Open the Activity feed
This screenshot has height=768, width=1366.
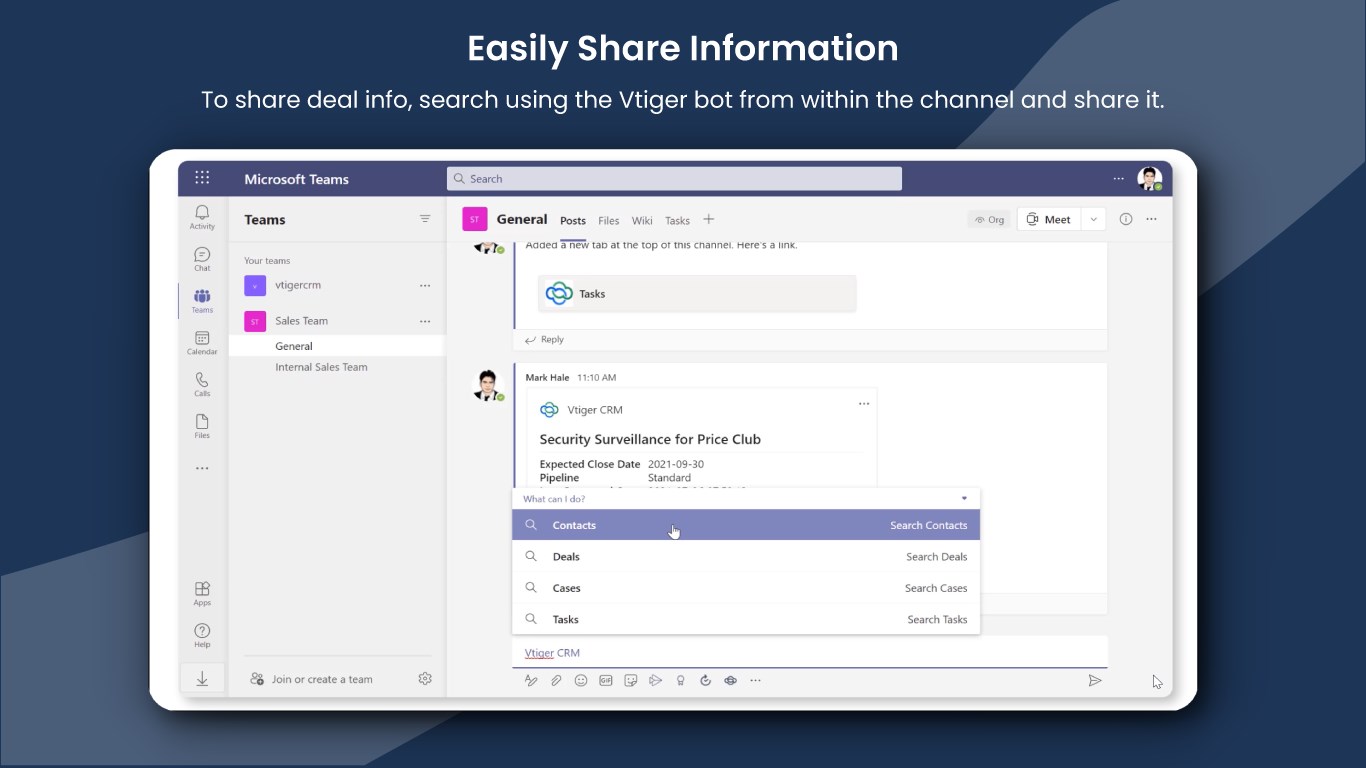click(202, 216)
